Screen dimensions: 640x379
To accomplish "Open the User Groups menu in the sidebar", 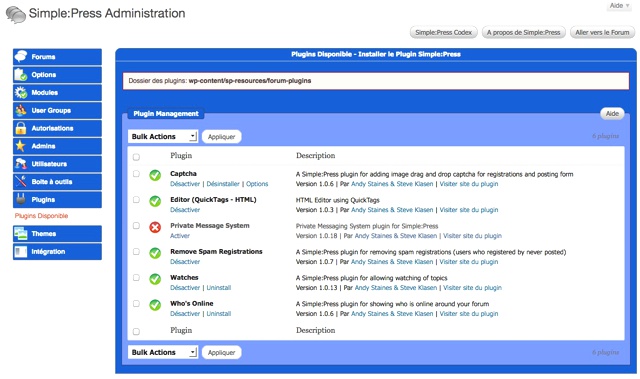I will click(x=57, y=110).
